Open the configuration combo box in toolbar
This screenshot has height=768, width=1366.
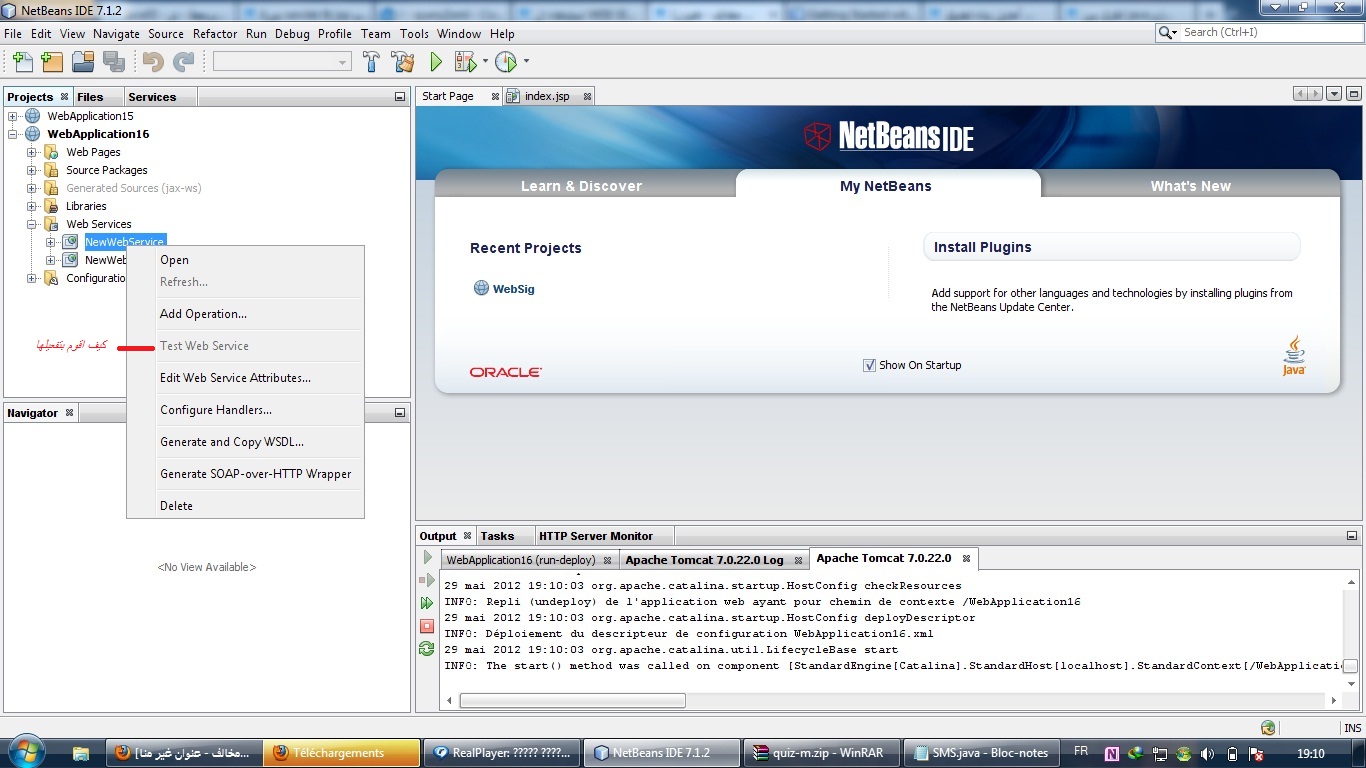click(282, 62)
